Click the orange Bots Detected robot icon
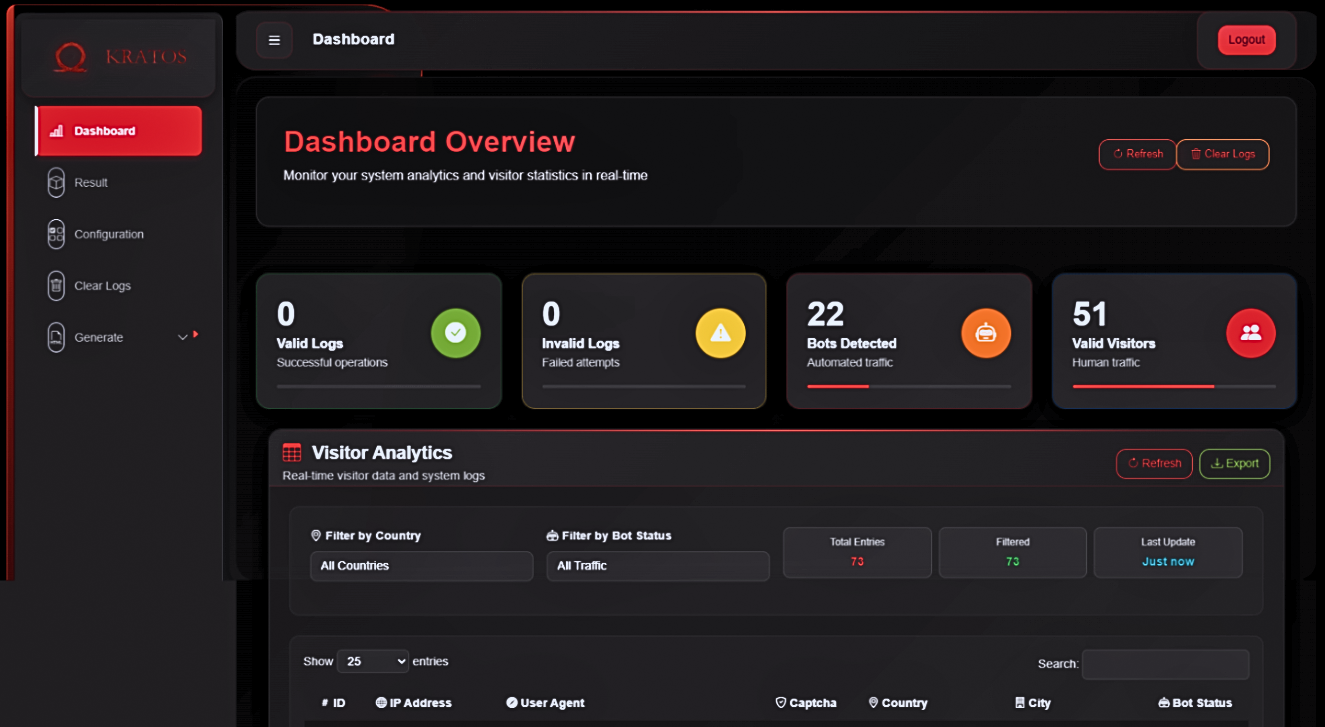This screenshot has width=1325, height=727. pos(986,334)
